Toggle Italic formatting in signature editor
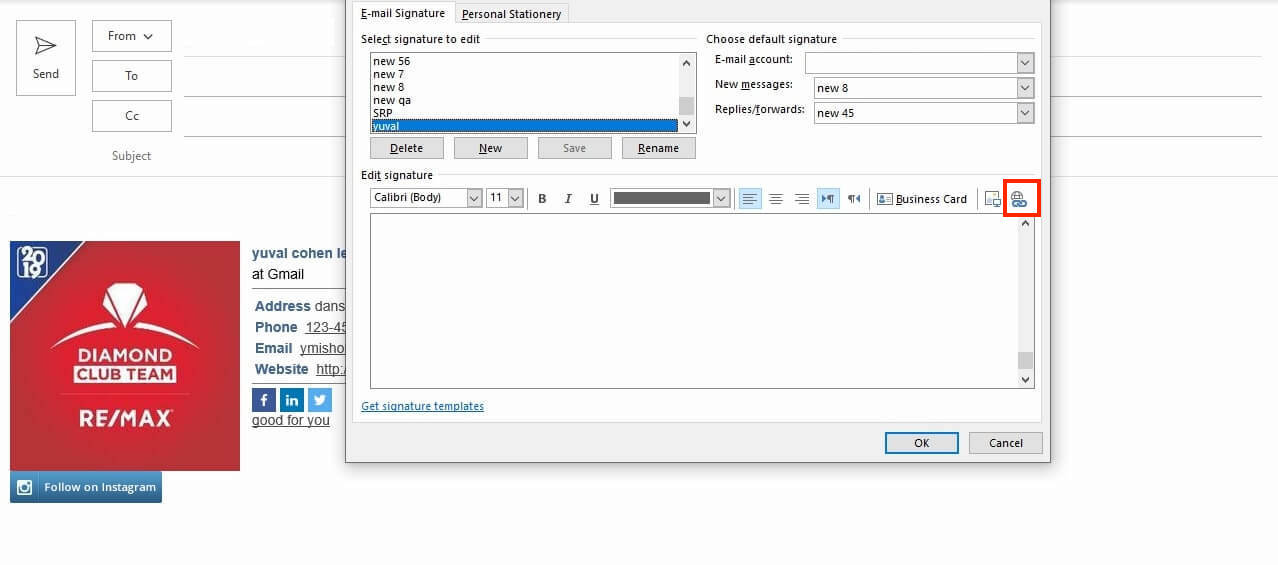This screenshot has width=1278, height=565. 568,199
